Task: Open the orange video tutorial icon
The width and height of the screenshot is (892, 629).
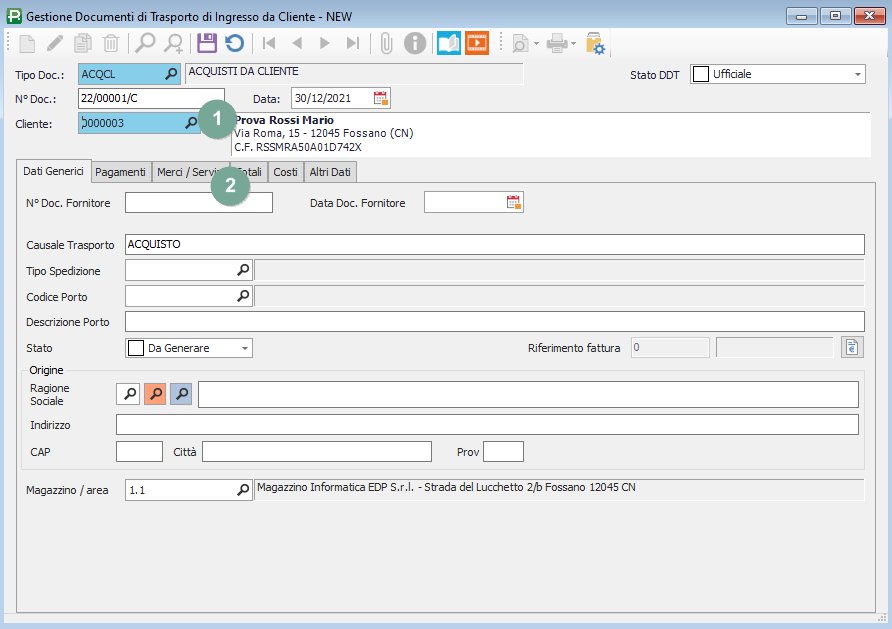Action: click(477, 43)
